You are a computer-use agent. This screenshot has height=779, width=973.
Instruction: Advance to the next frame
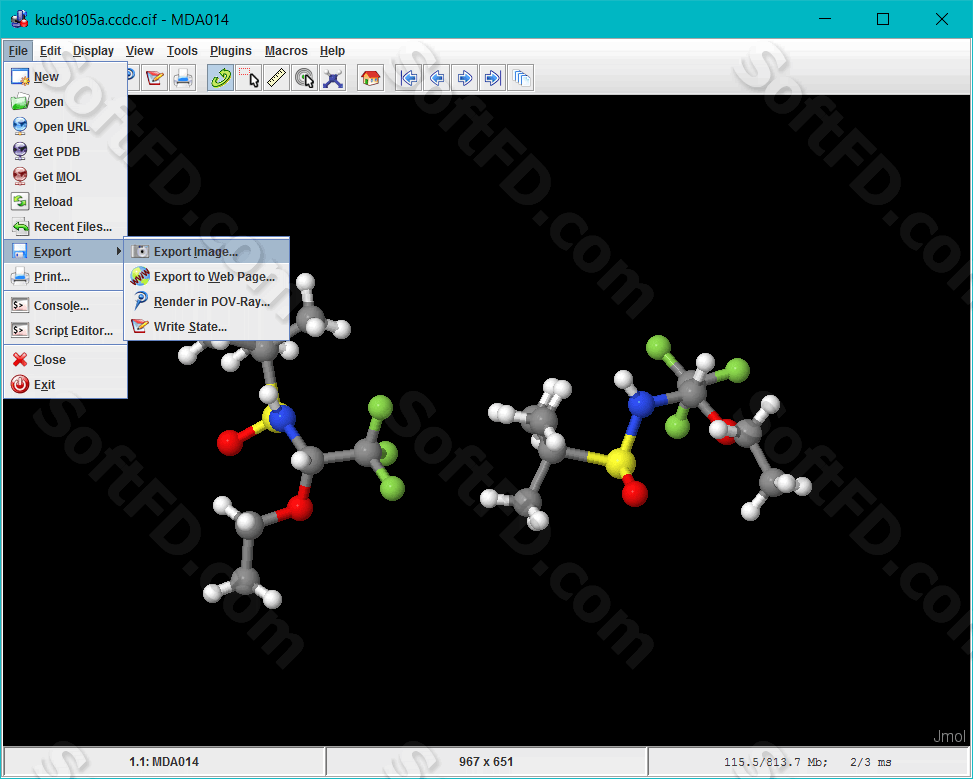click(x=464, y=78)
